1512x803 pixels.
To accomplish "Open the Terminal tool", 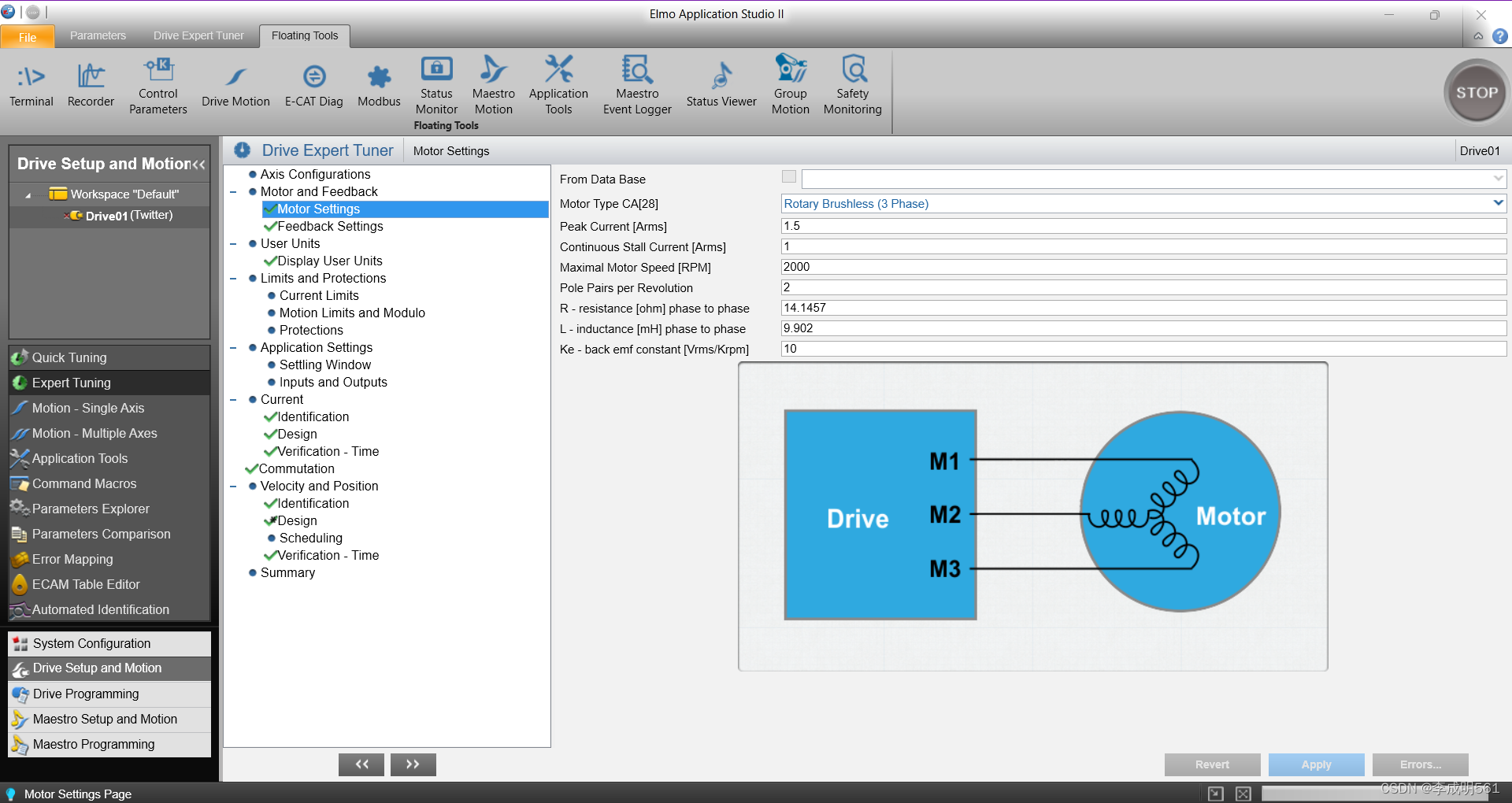I will (31, 85).
